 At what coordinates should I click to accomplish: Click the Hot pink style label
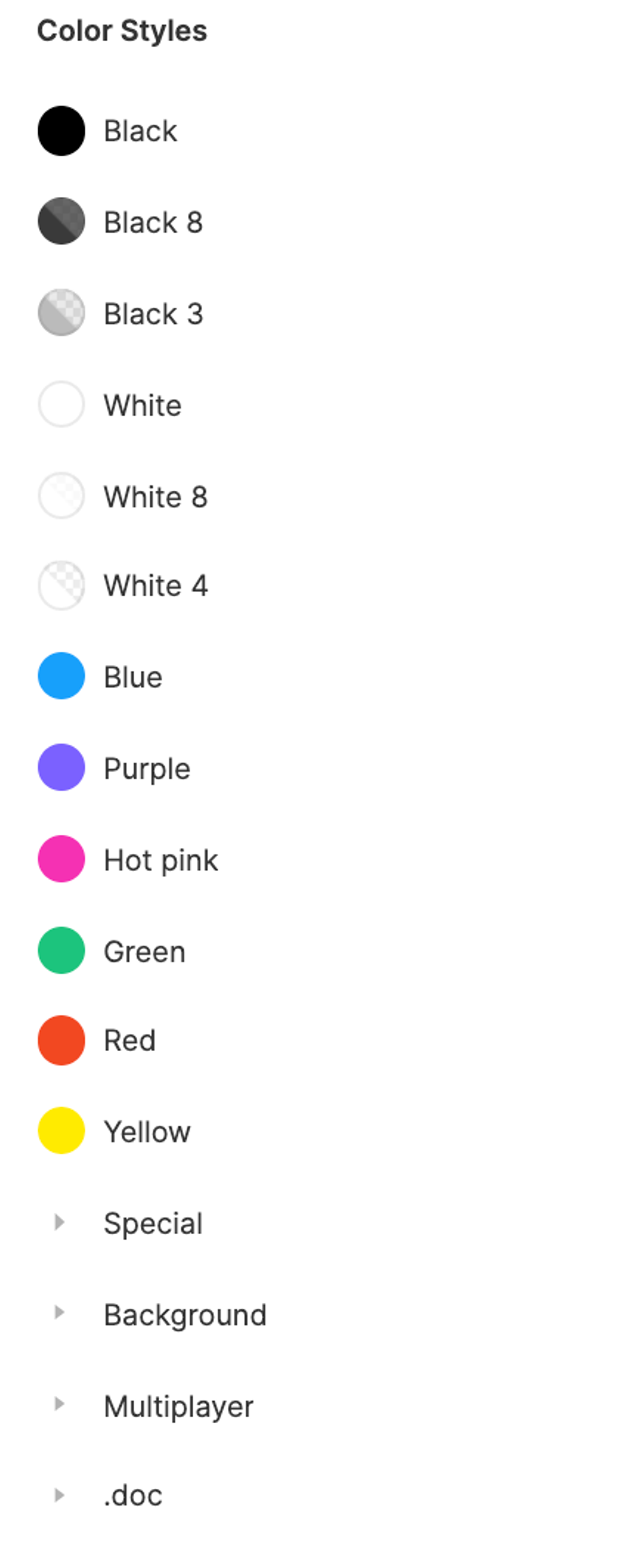click(161, 860)
